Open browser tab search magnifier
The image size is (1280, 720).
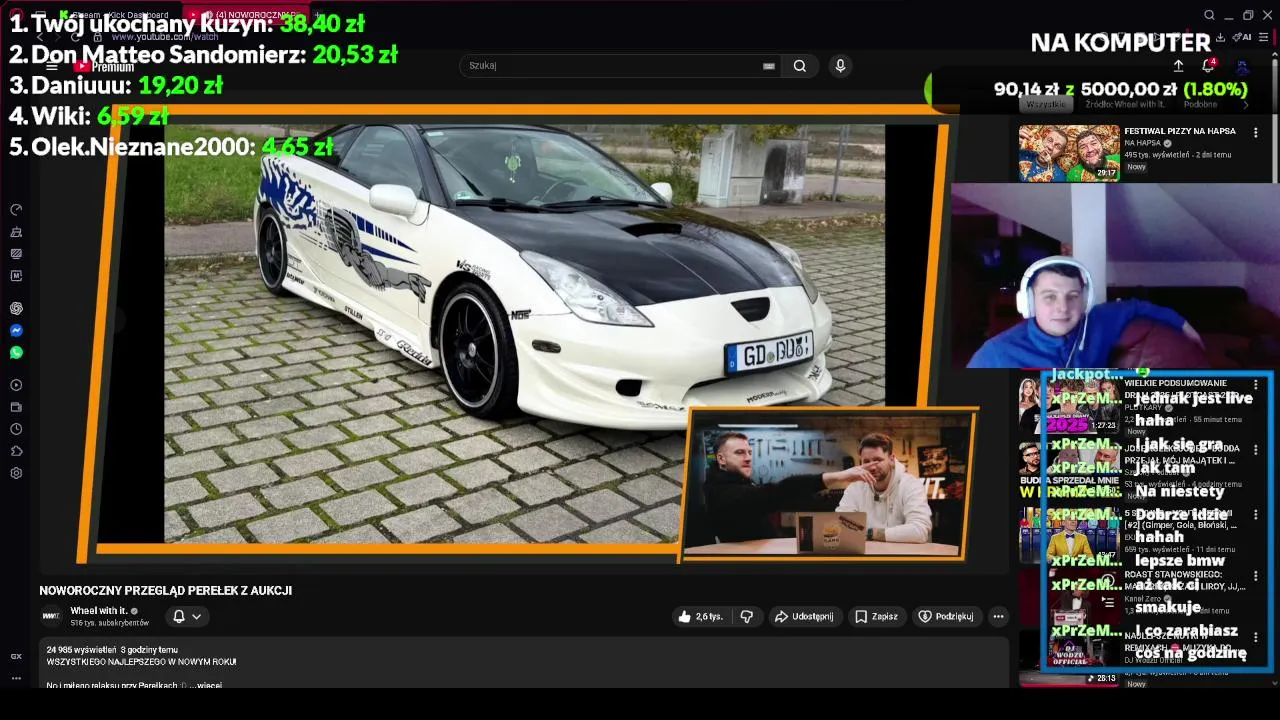click(x=1209, y=15)
